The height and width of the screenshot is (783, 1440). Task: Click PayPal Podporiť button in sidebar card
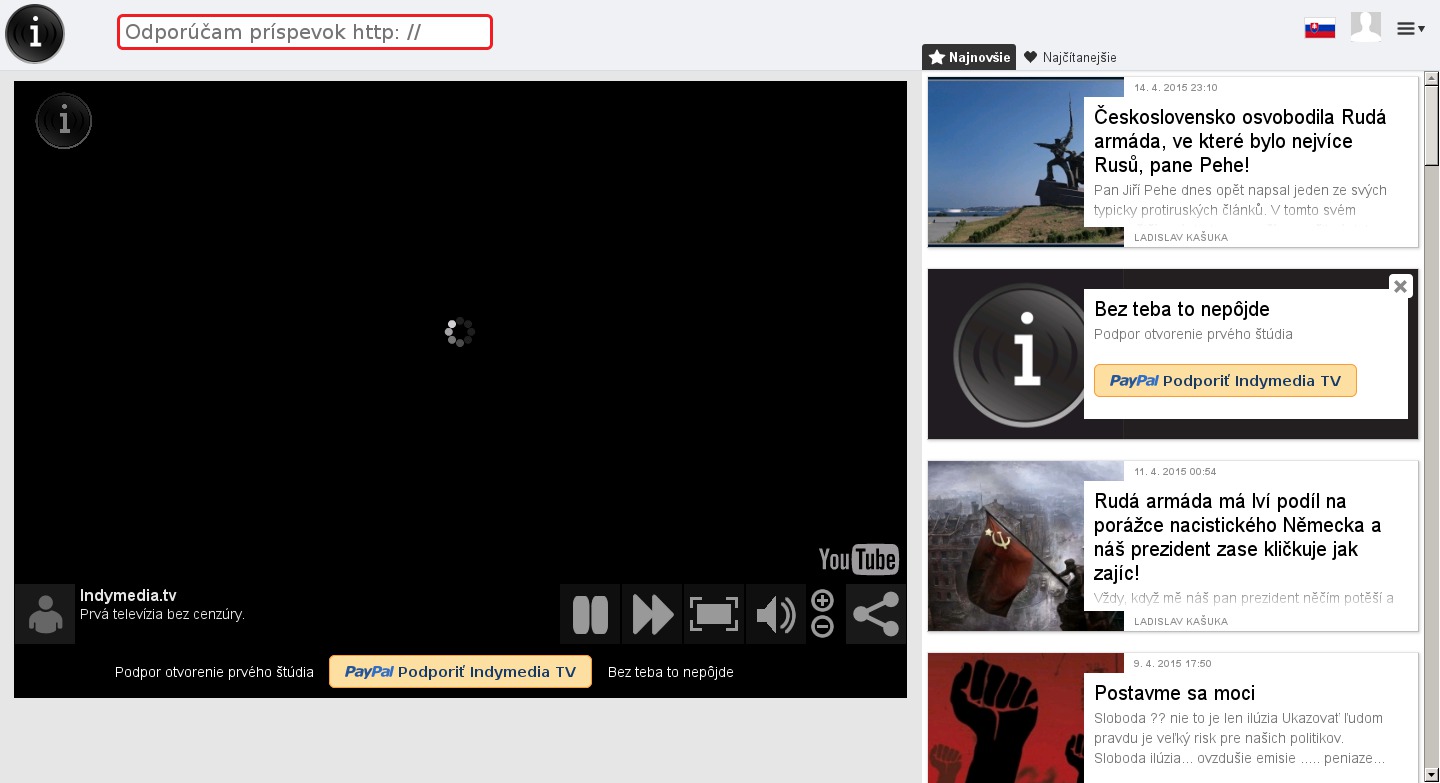(1225, 381)
